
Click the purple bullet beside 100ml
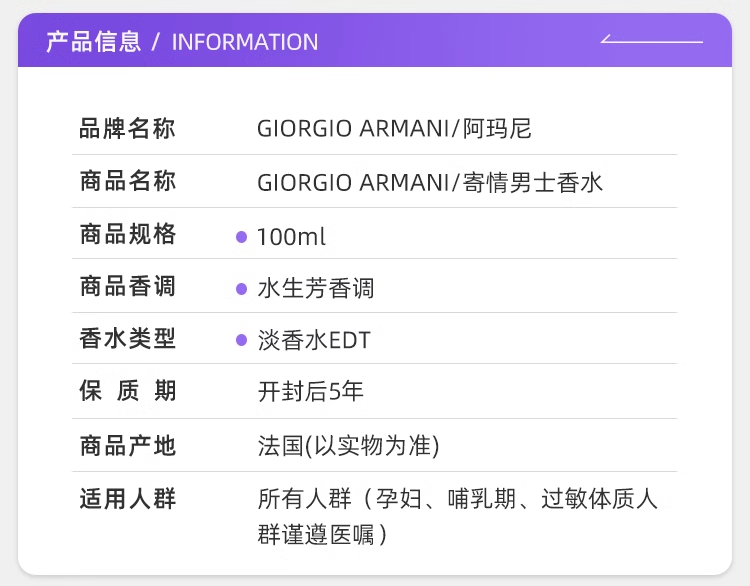pos(241,237)
